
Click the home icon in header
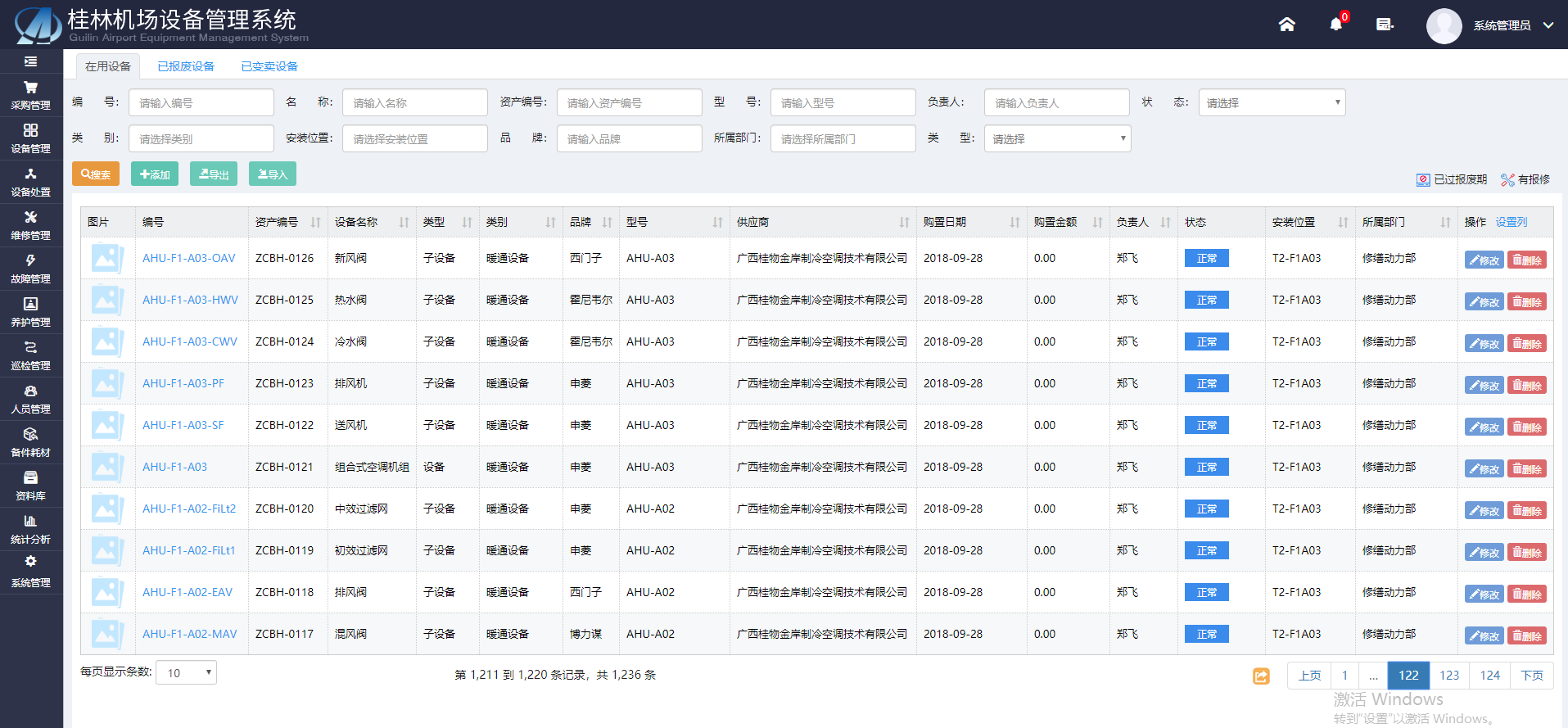[1286, 25]
